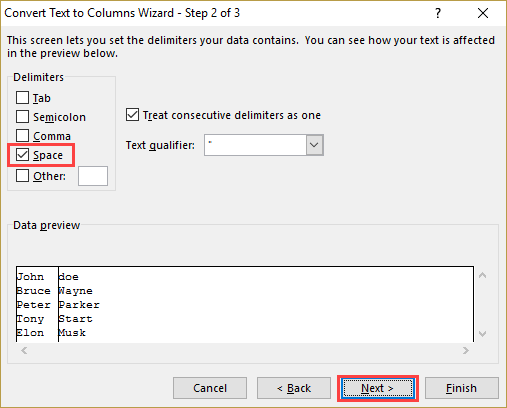Select the 'Start' cell in preview
Screen dimensions: 507x408
pyautogui.click(x=75, y=319)
